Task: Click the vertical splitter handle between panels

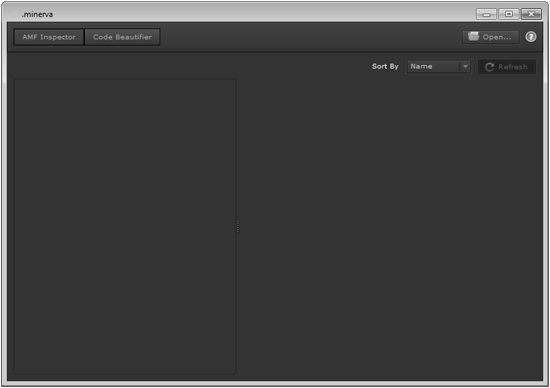Action: coord(238,227)
